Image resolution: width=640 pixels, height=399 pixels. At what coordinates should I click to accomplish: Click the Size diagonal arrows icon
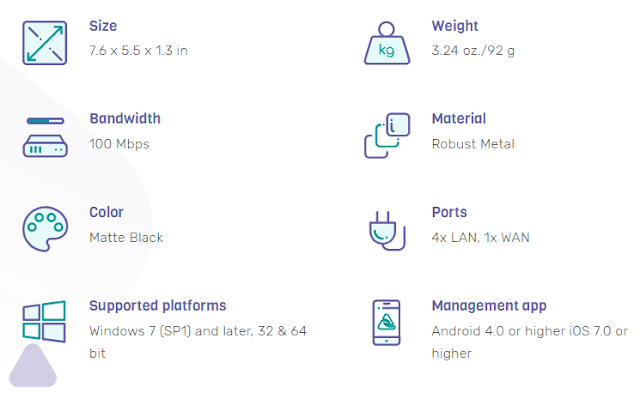(44, 43)
